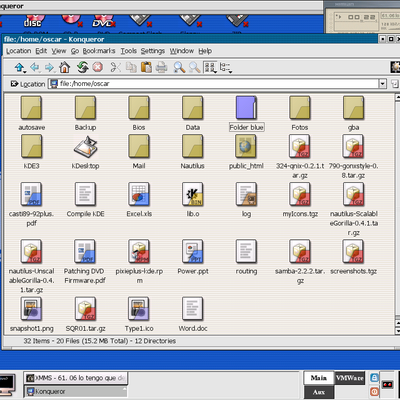Open the Tools menu
The height and width of the screenshot is (400, 400).
coord(128,51)
